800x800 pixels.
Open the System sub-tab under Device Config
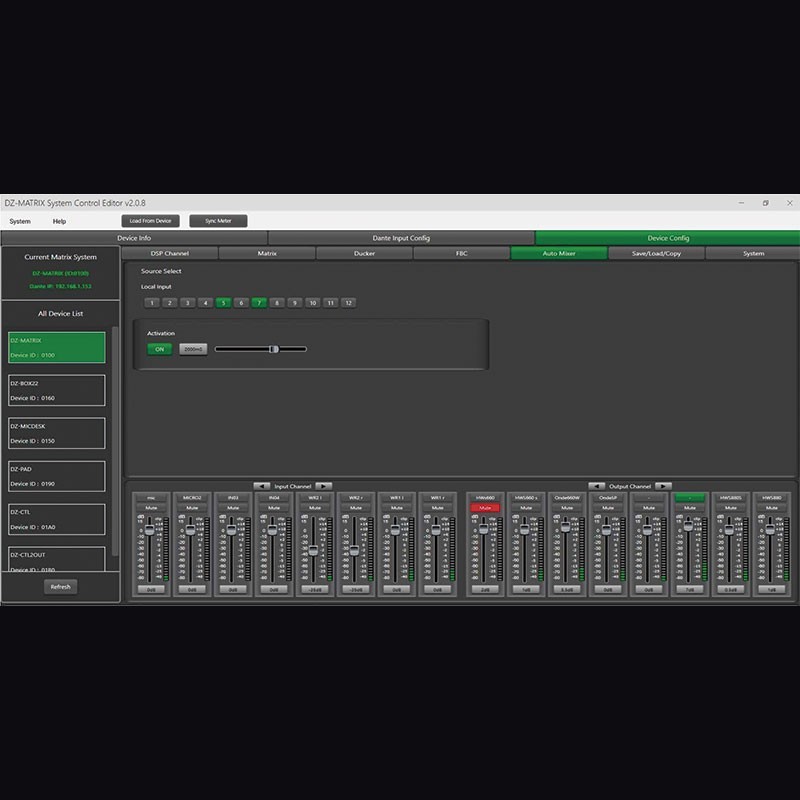click(753, 254)
